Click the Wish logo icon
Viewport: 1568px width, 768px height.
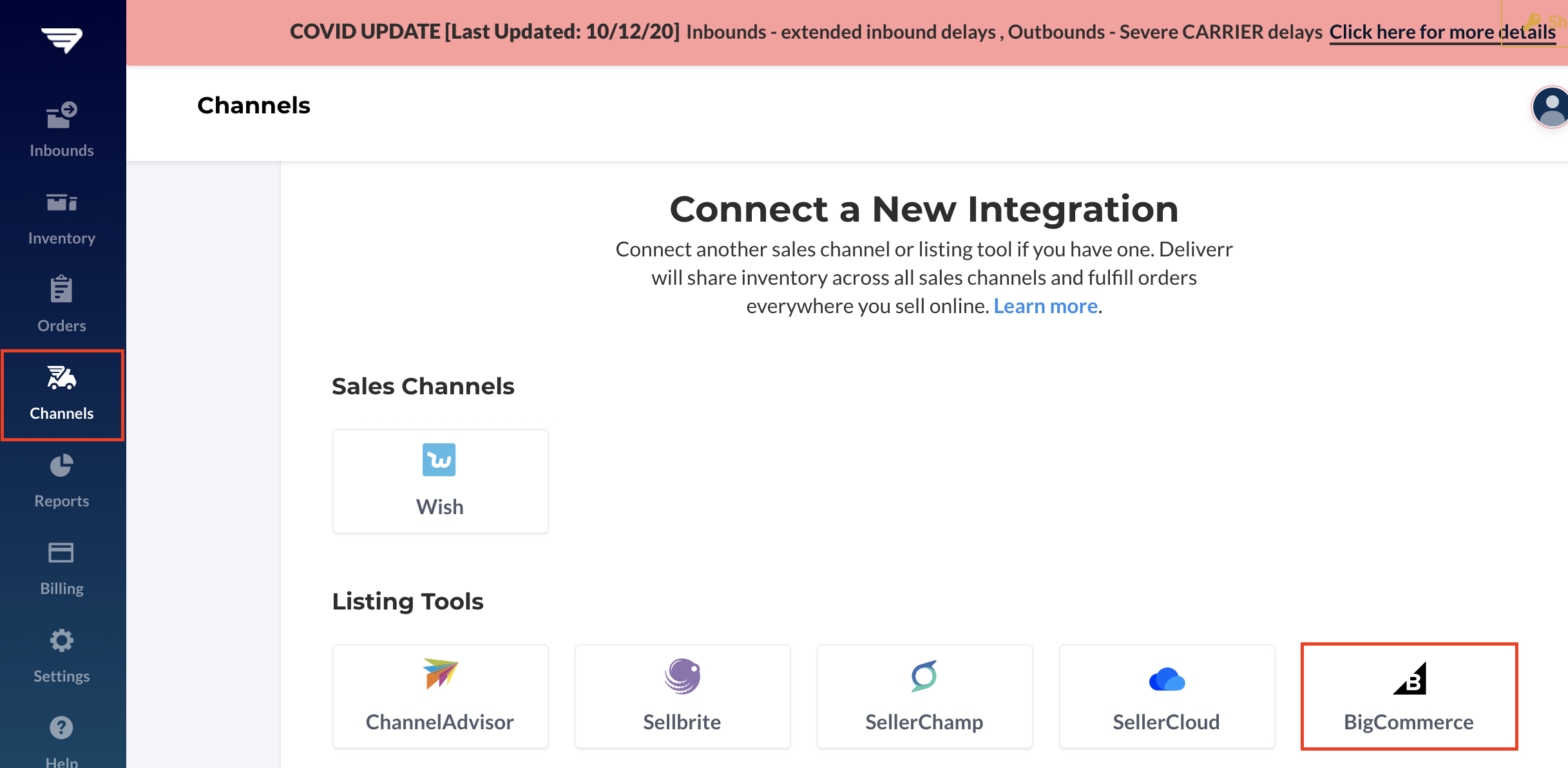(x=439, y=459)
